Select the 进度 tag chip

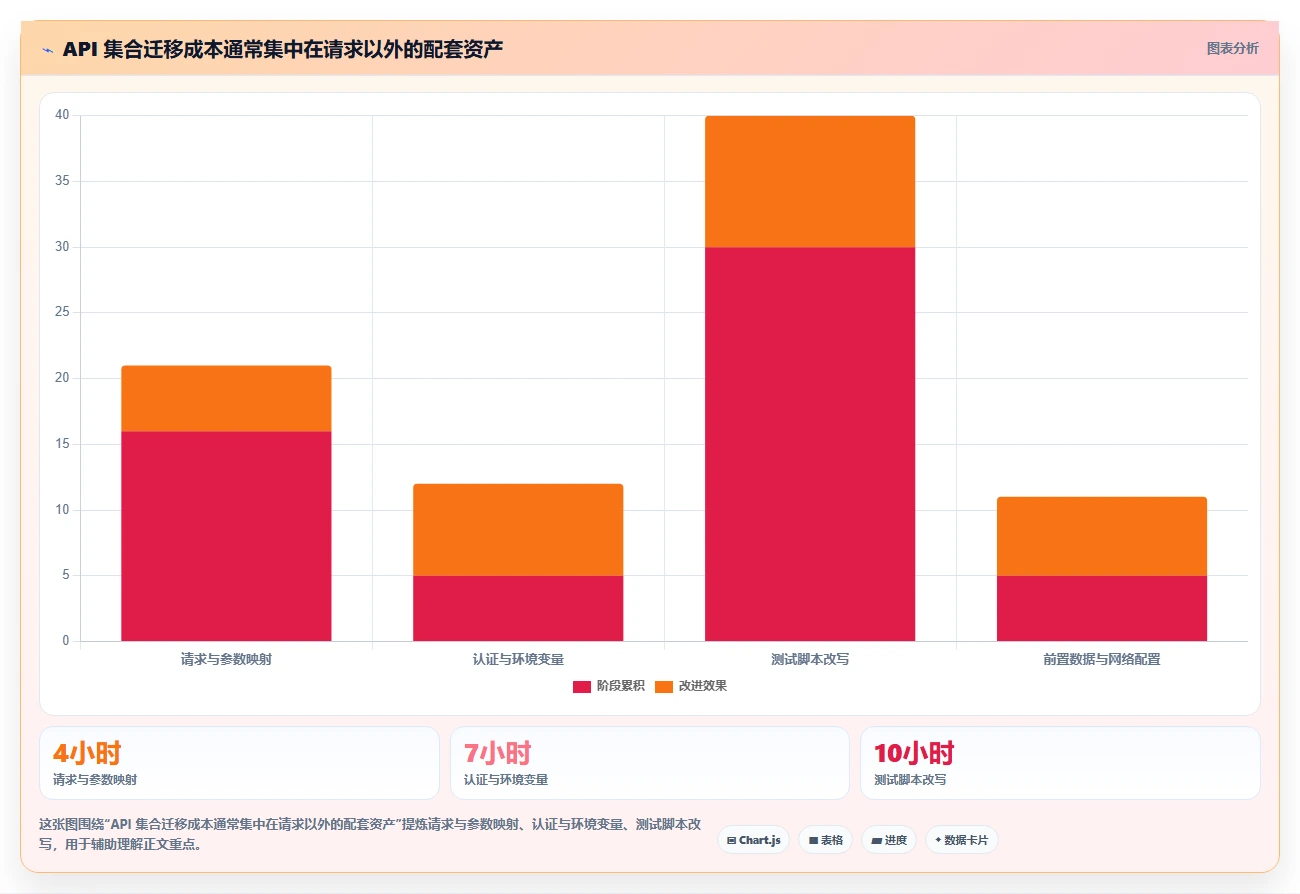888,840
